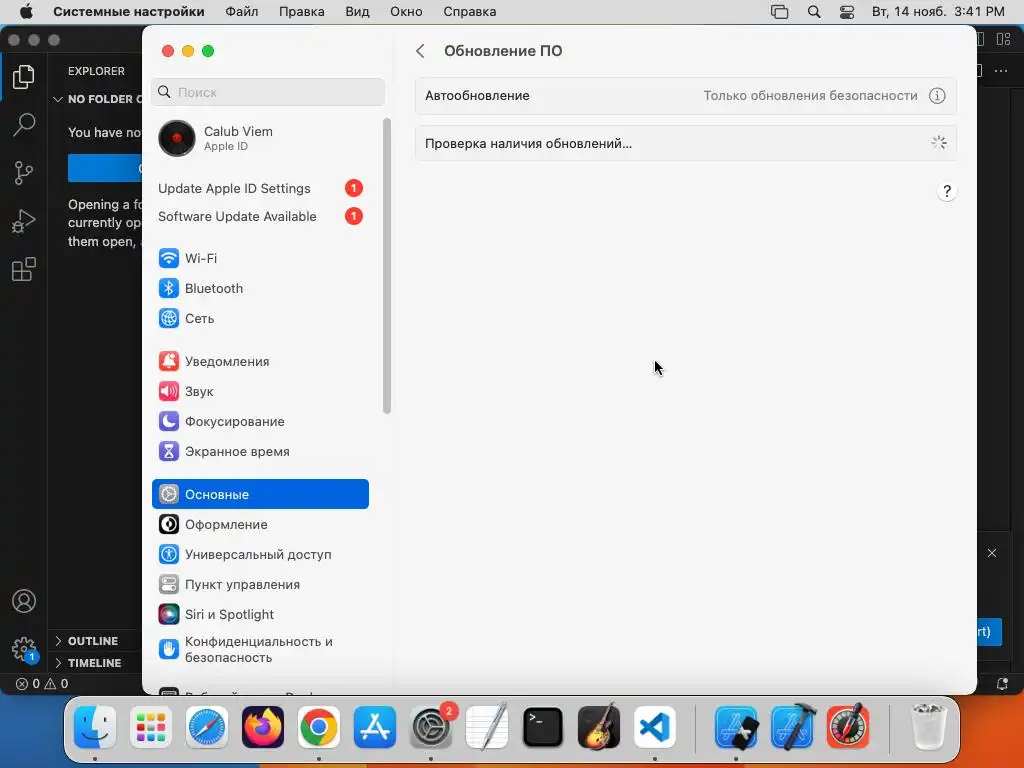Open Simulator app from the Dock

pyautogui.click(x=736, y=727)
